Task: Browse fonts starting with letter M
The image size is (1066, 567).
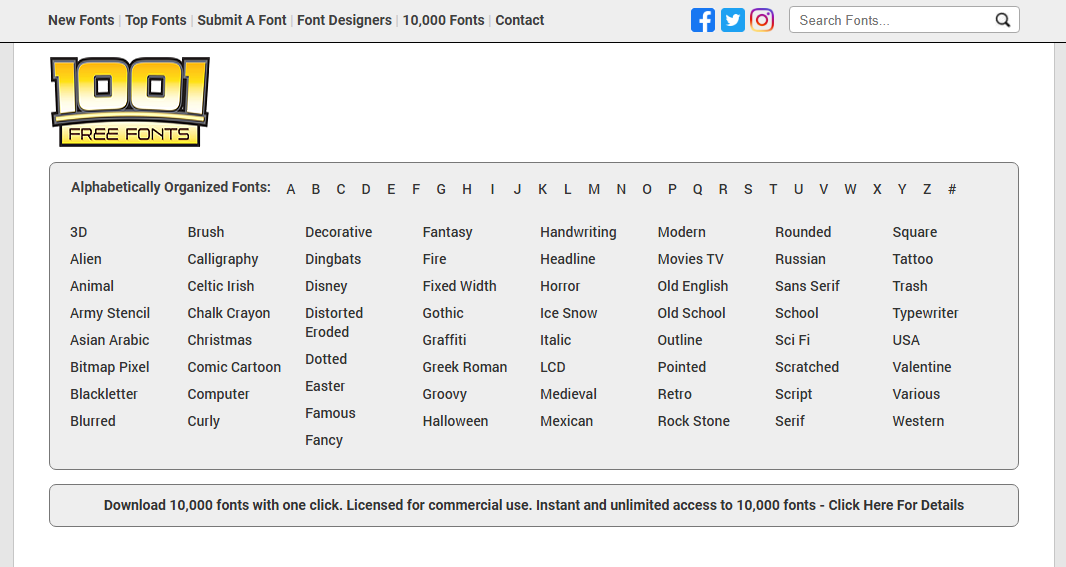Action: click(594, 189)
